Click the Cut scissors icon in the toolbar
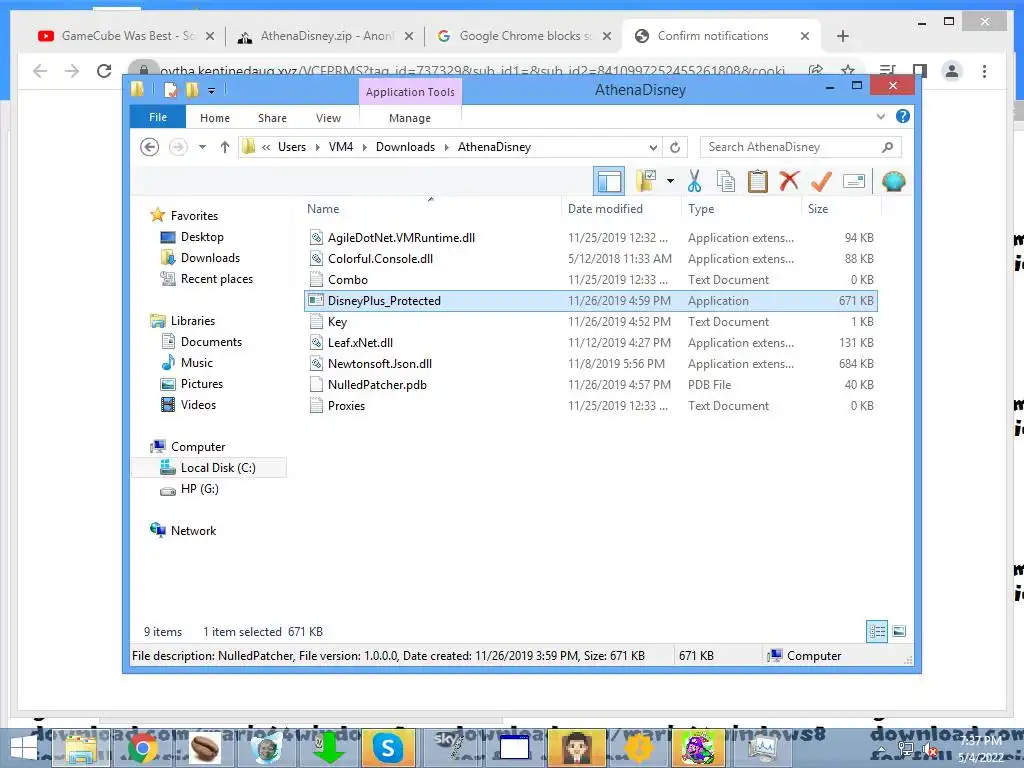 pos(694,182)
